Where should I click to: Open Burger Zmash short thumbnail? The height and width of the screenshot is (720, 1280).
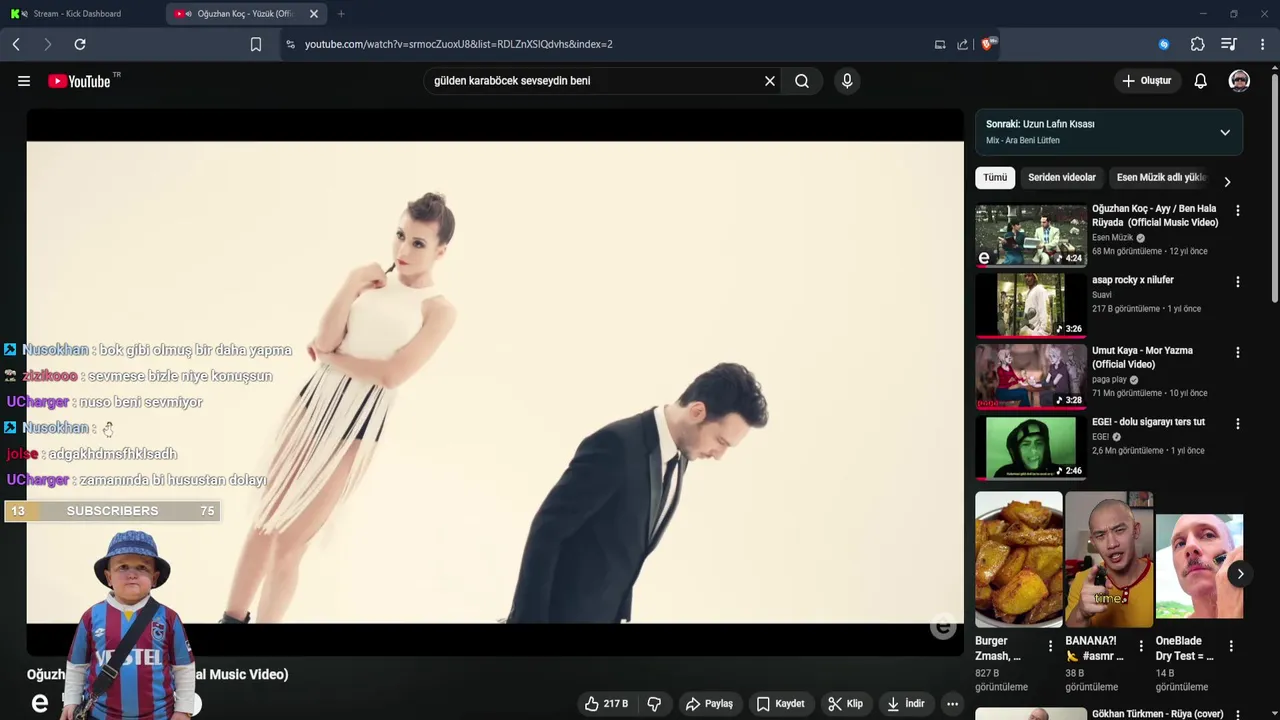(1019, 559)
